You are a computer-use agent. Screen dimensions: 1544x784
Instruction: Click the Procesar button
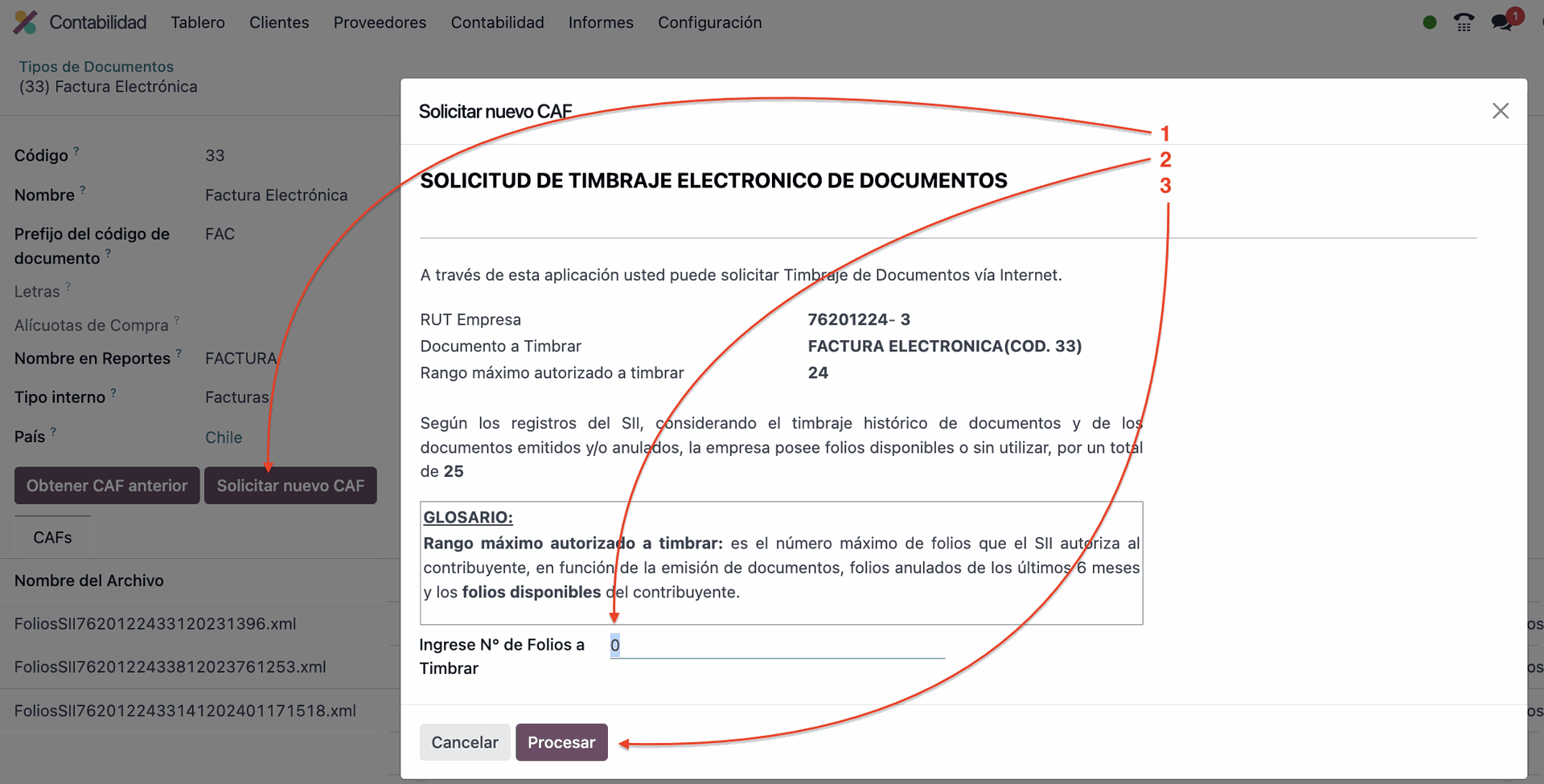click(x=561, y=742)
